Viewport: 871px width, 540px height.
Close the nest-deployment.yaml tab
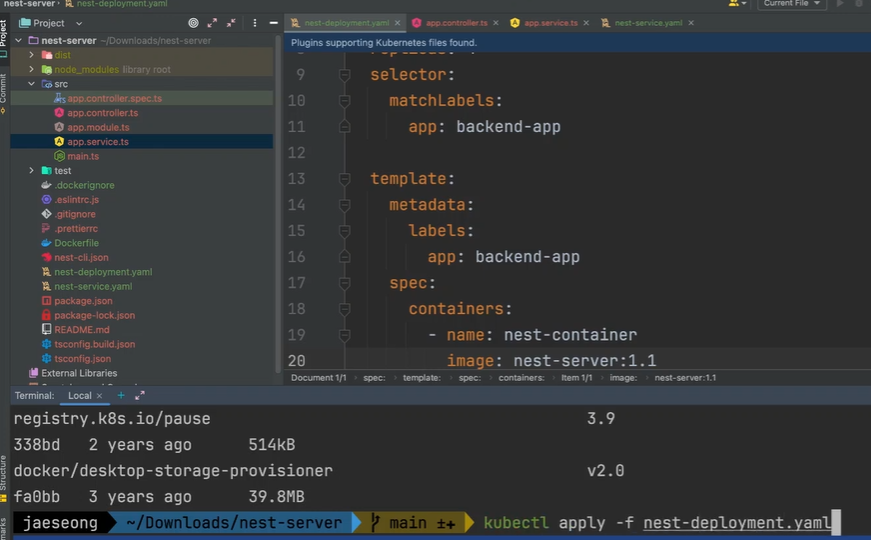click(x=397, y=23)
